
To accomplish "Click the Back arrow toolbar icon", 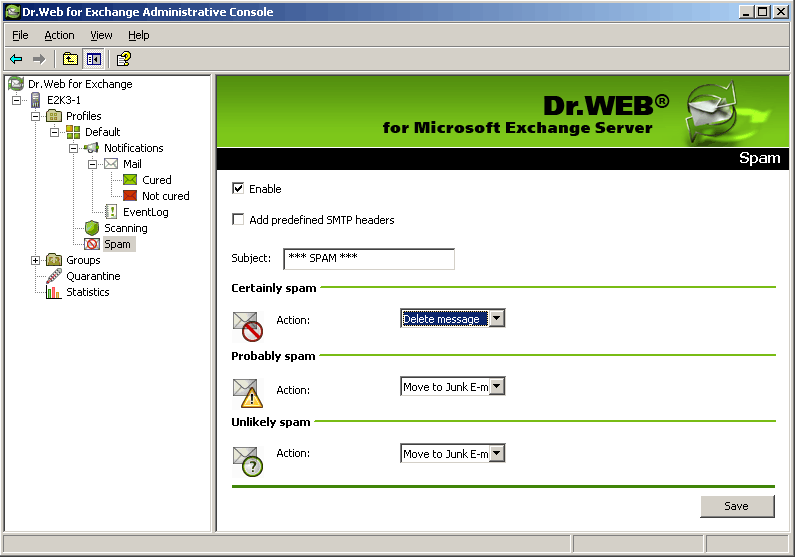I will pyautogui.click(x=16, y=59).
